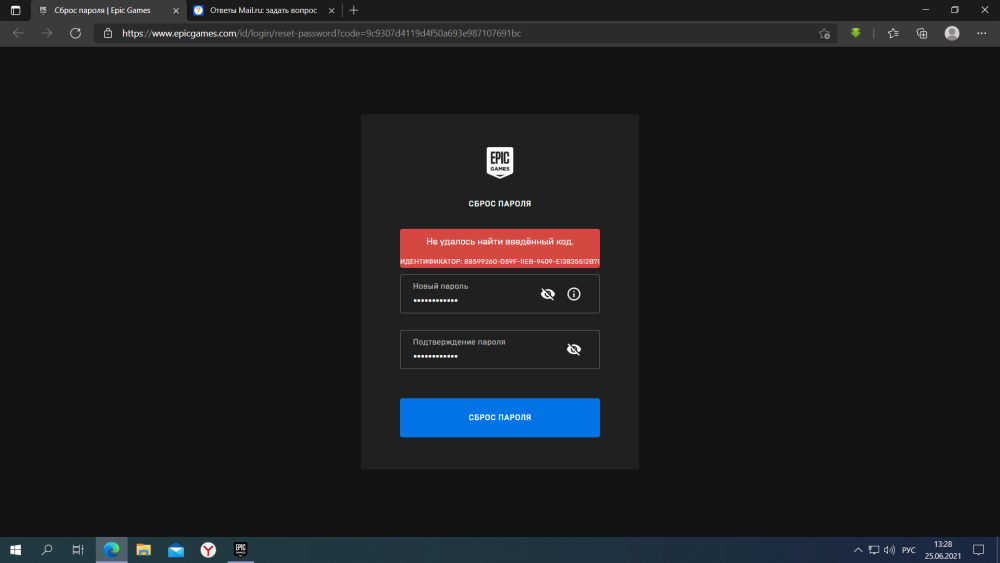The width and height of the screenshot is (1000, 563).
Task: Open the Mail app from the taskbar
Action: tap(176, 550)
